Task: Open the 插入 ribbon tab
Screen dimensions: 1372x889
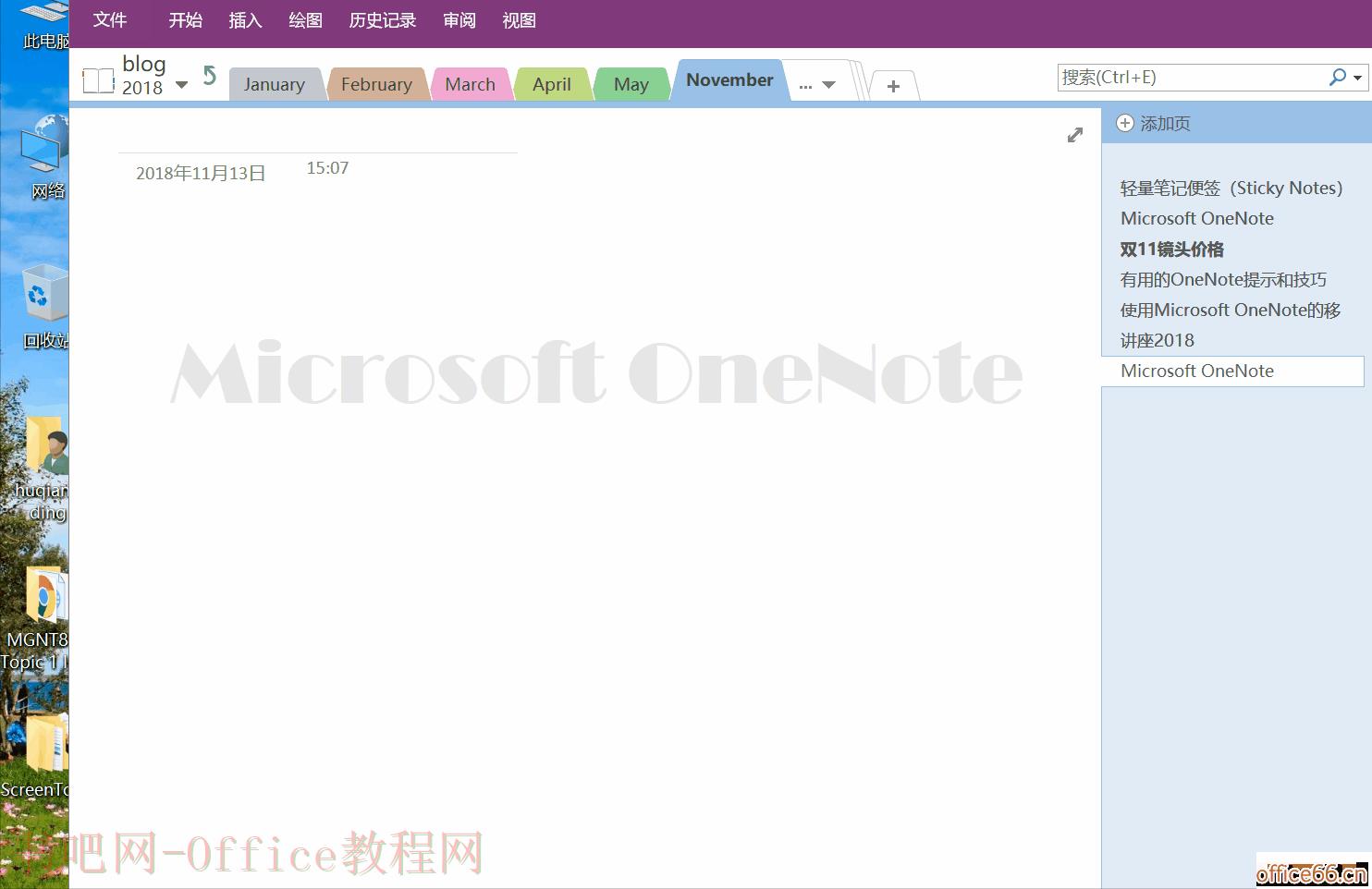Action: (x=245, y=19)
